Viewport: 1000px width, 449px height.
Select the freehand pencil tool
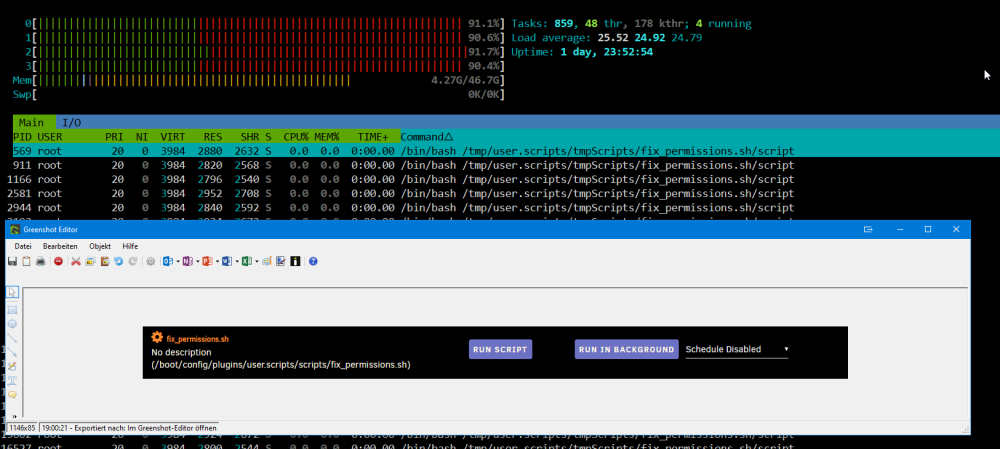coord(12,366)
